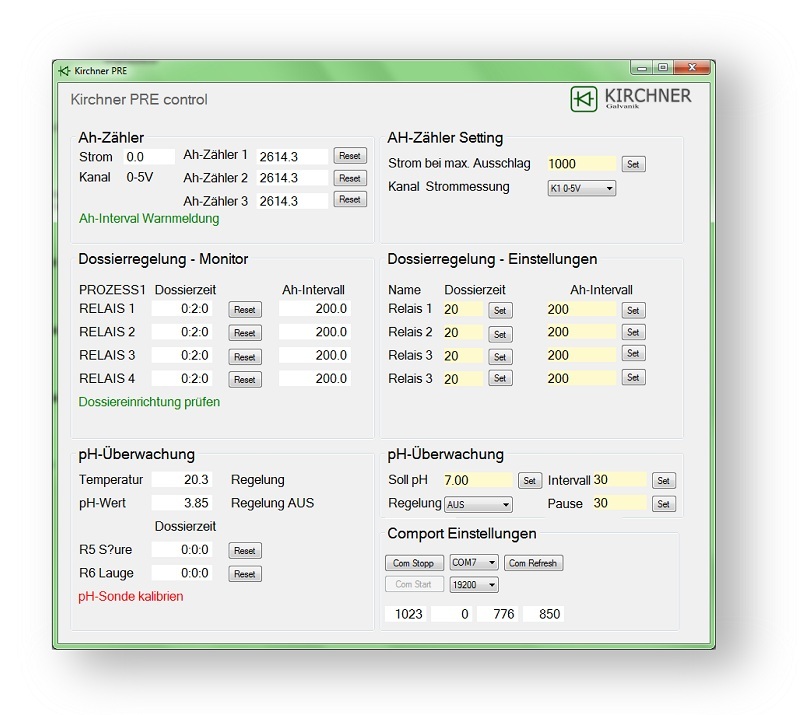Click the pH Intervall input field

pyautogui.click(x=619, y=481)
